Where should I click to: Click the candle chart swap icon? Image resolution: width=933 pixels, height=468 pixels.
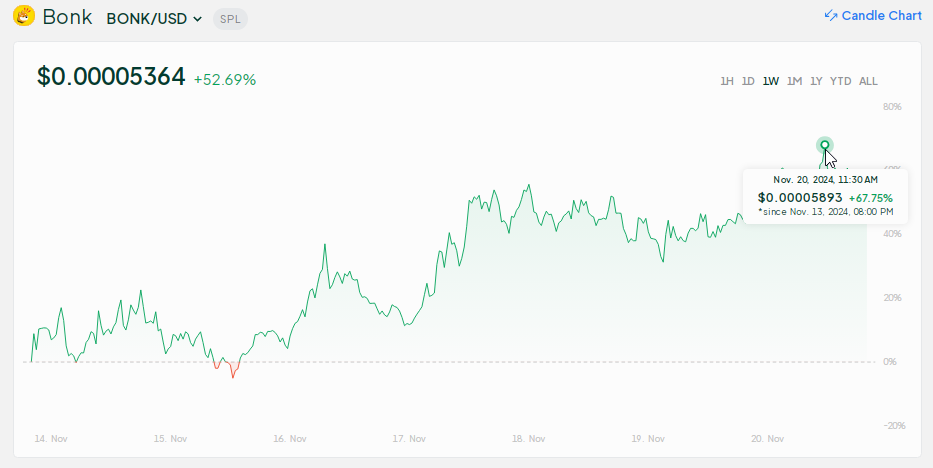point(831,16)
